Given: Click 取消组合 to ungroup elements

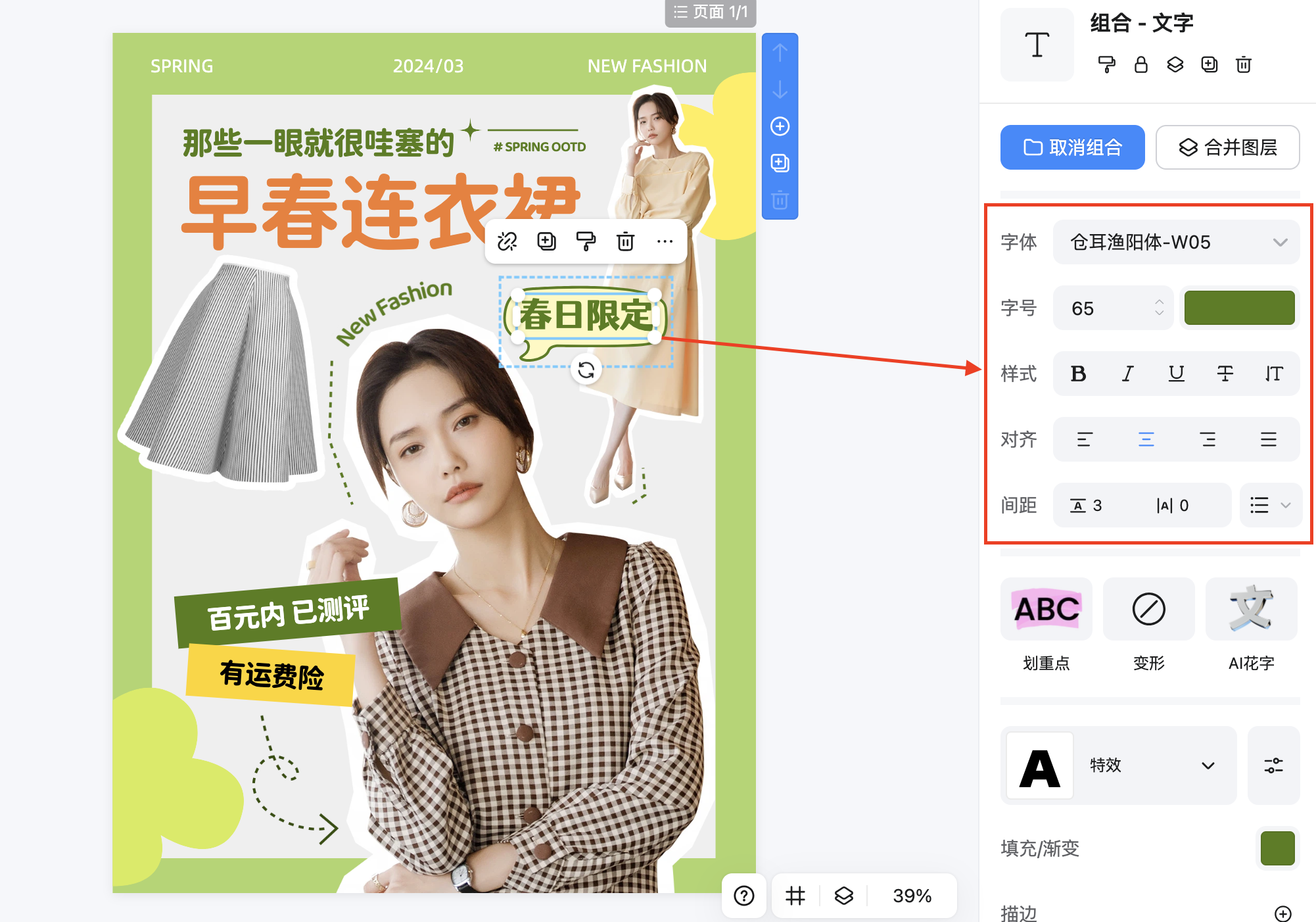Looking at the screenshot, I should pyautogui.click(x=1071, y=147).
